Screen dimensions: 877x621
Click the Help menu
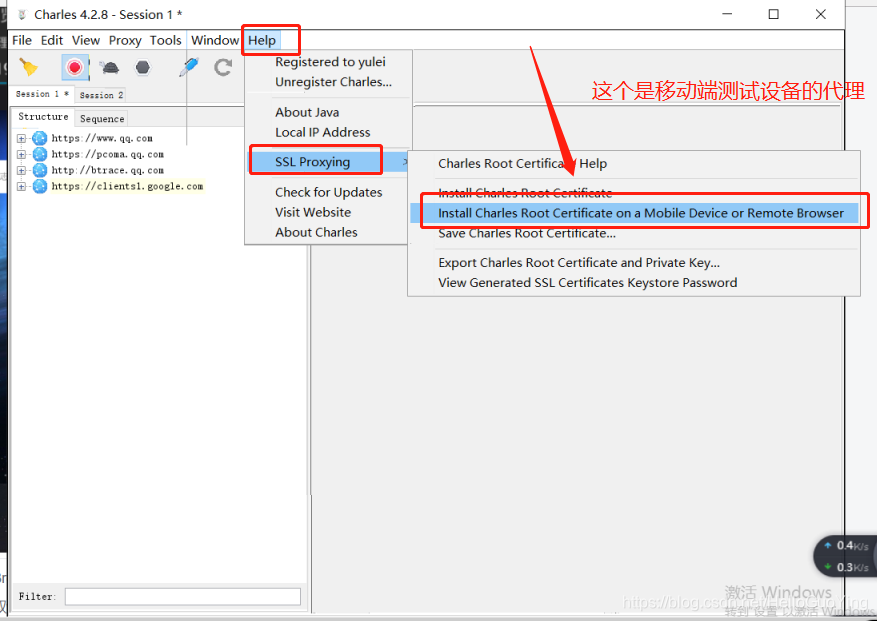[x=262, y=40]
